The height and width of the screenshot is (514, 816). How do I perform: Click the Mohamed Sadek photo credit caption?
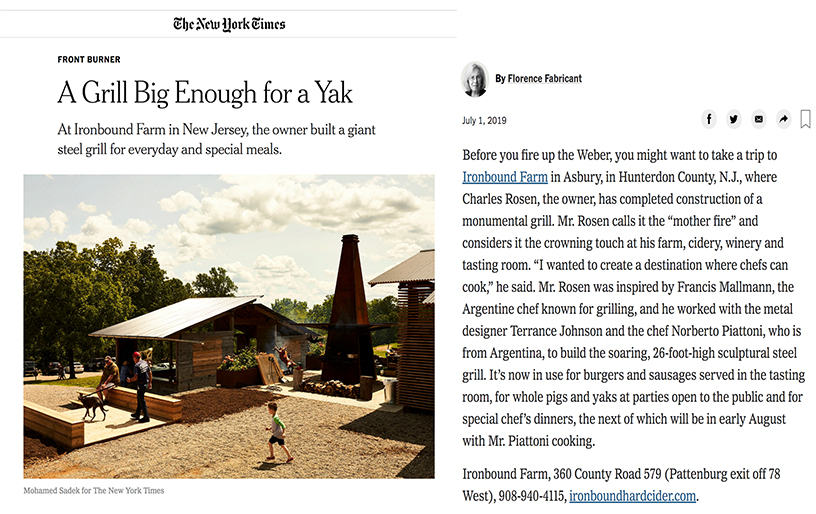point(94,491)
